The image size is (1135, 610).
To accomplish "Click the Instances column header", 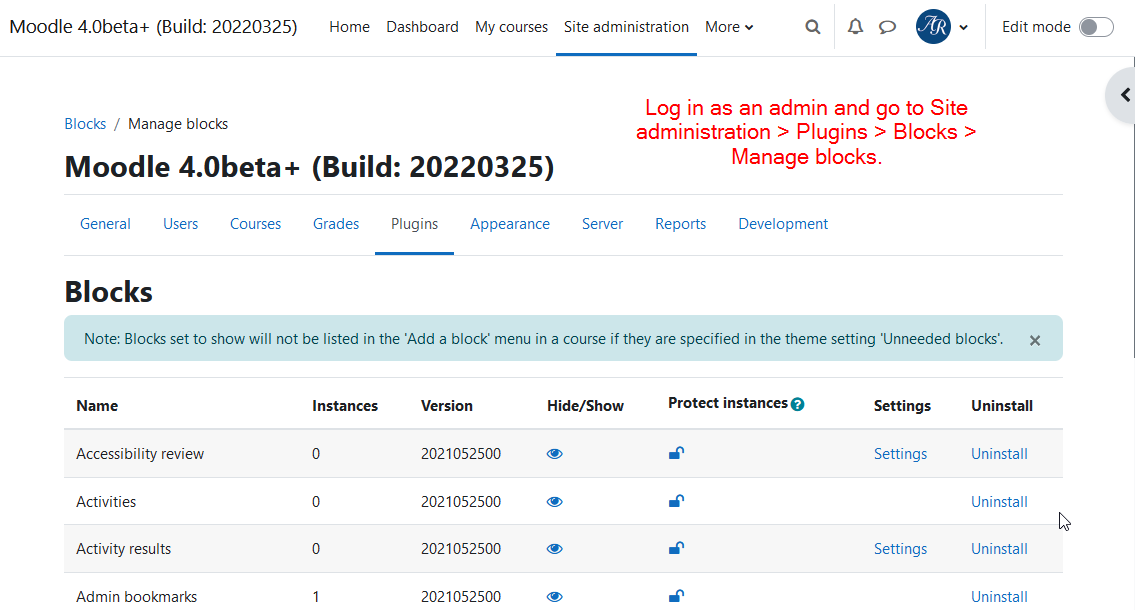I will [x=345, y=406].
